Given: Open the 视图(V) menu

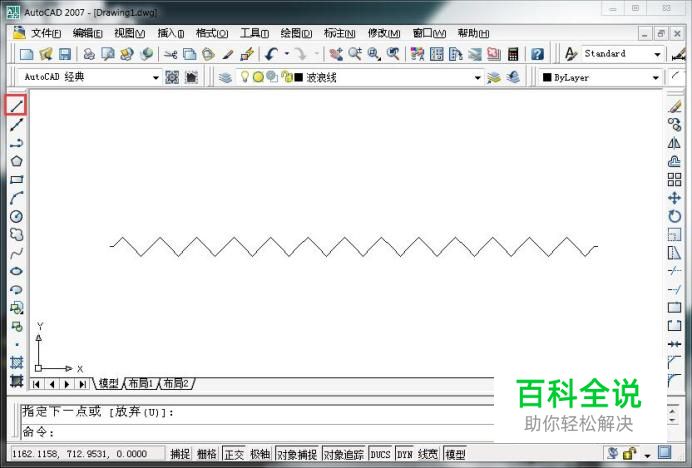Looking at the screenshot, I should click(129, 33).
